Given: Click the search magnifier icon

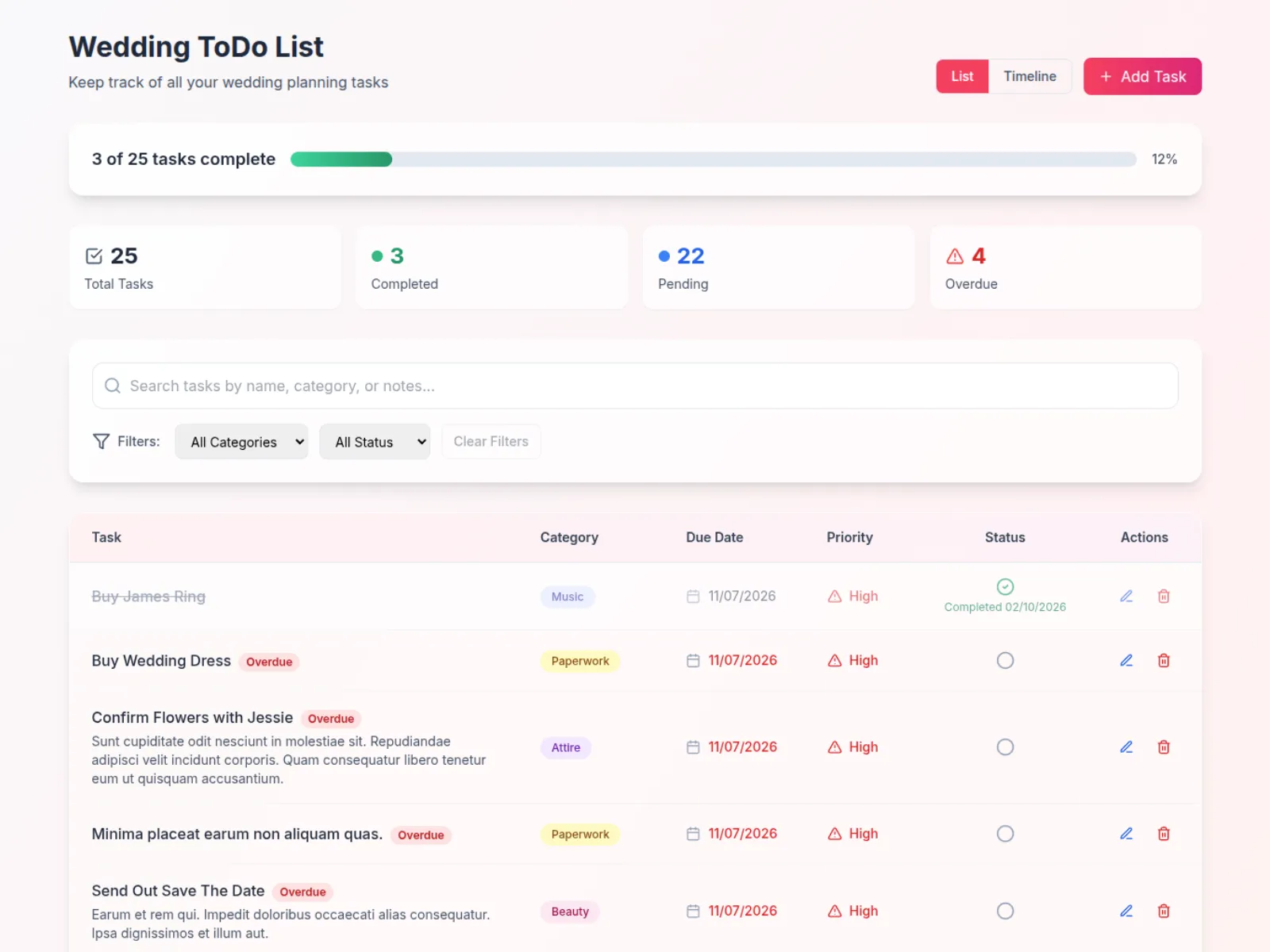Looking at the screenshot, I should click(x=113, y=386).
